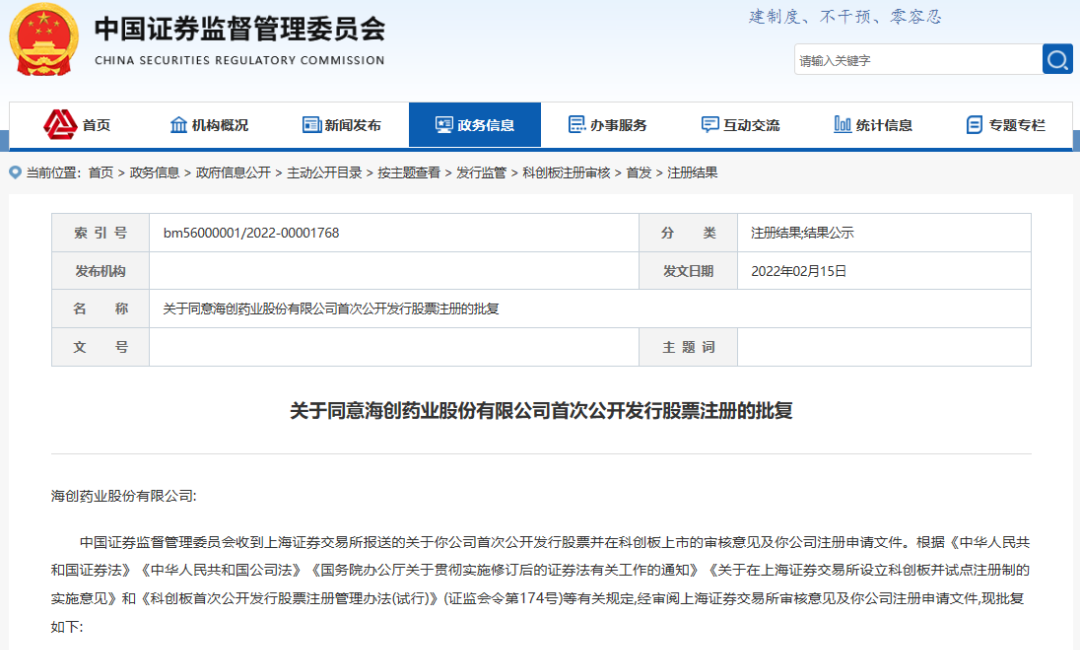Click the document icon beside 办事服务
Image resolution: width=1080 pixels, height=650 pixels.
(577, 125)
